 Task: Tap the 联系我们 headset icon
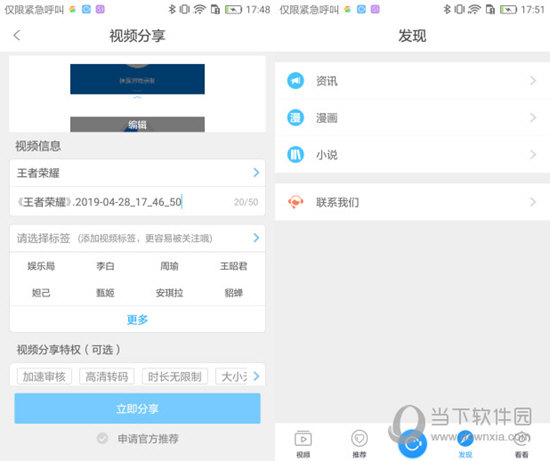[295, 202]
